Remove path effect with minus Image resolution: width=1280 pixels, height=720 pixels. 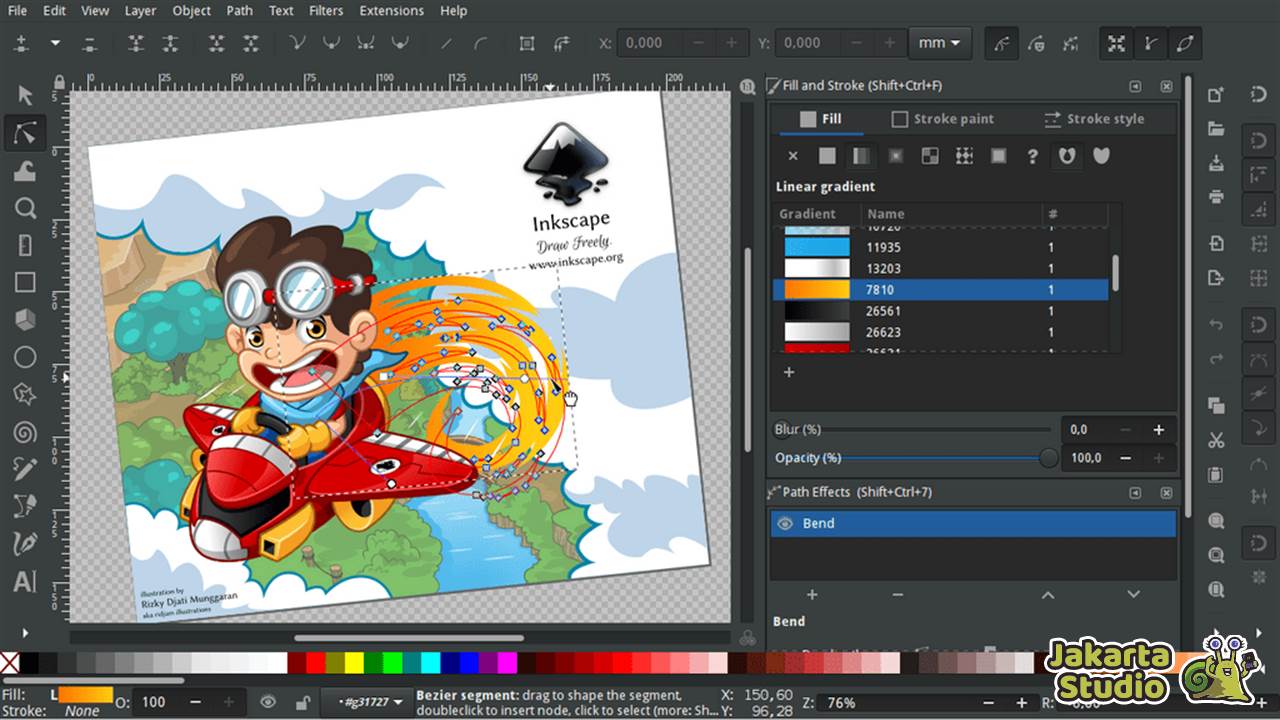pyautogui.click(x=897, y=594)
